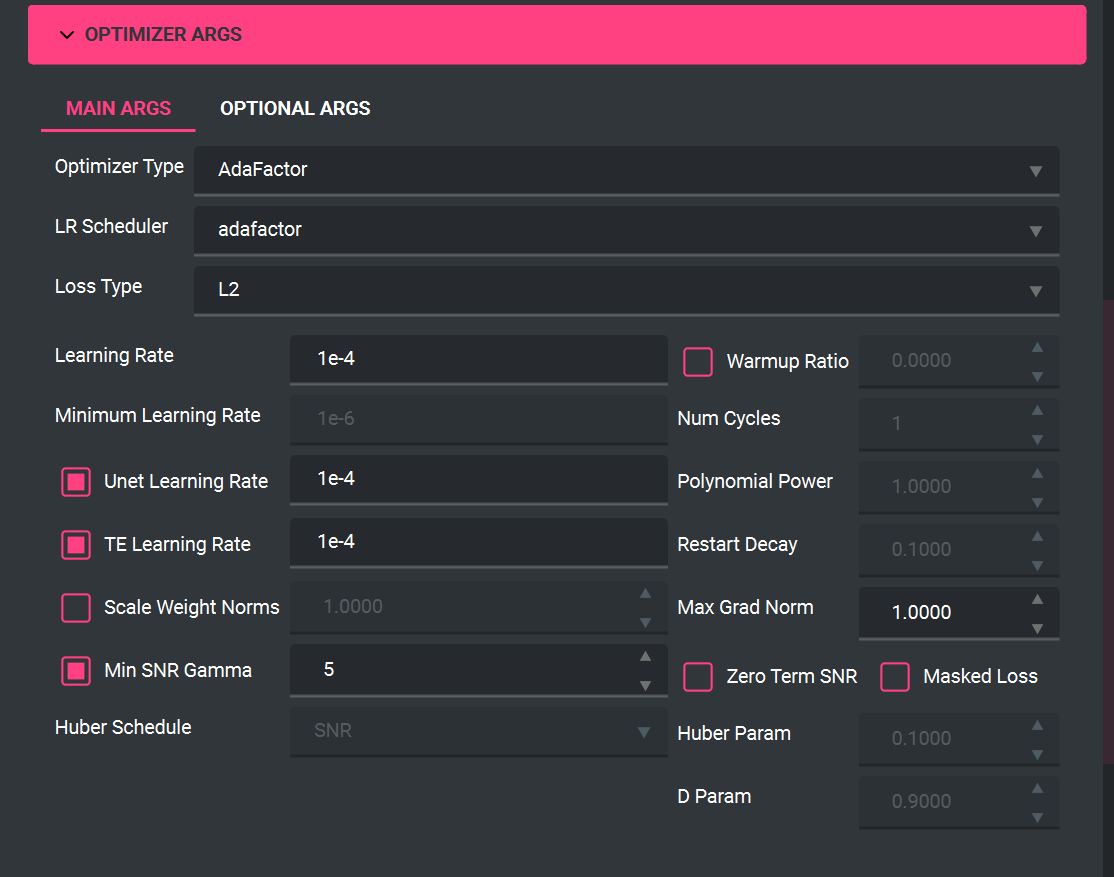1114x877 pixels.
Task: Disable the TE Learning Rate checkbox
Action: (x=76, y=545)
